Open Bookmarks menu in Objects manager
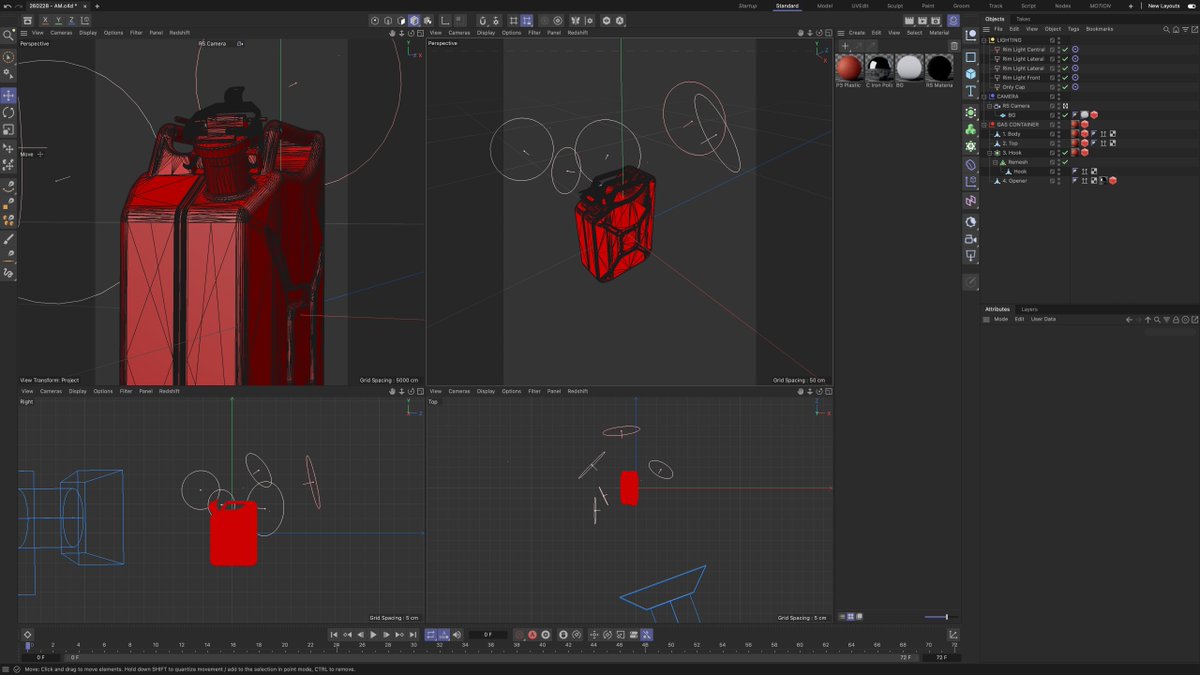Viewport: 1200px width, 675px height. click(x=1099, y=29)
